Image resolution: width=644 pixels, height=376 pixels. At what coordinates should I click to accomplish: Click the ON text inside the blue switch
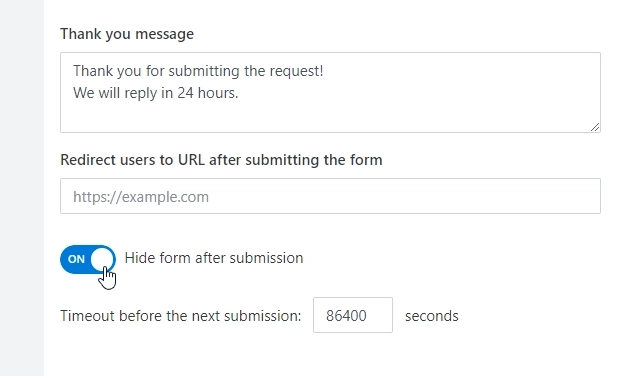click(76, 259)
